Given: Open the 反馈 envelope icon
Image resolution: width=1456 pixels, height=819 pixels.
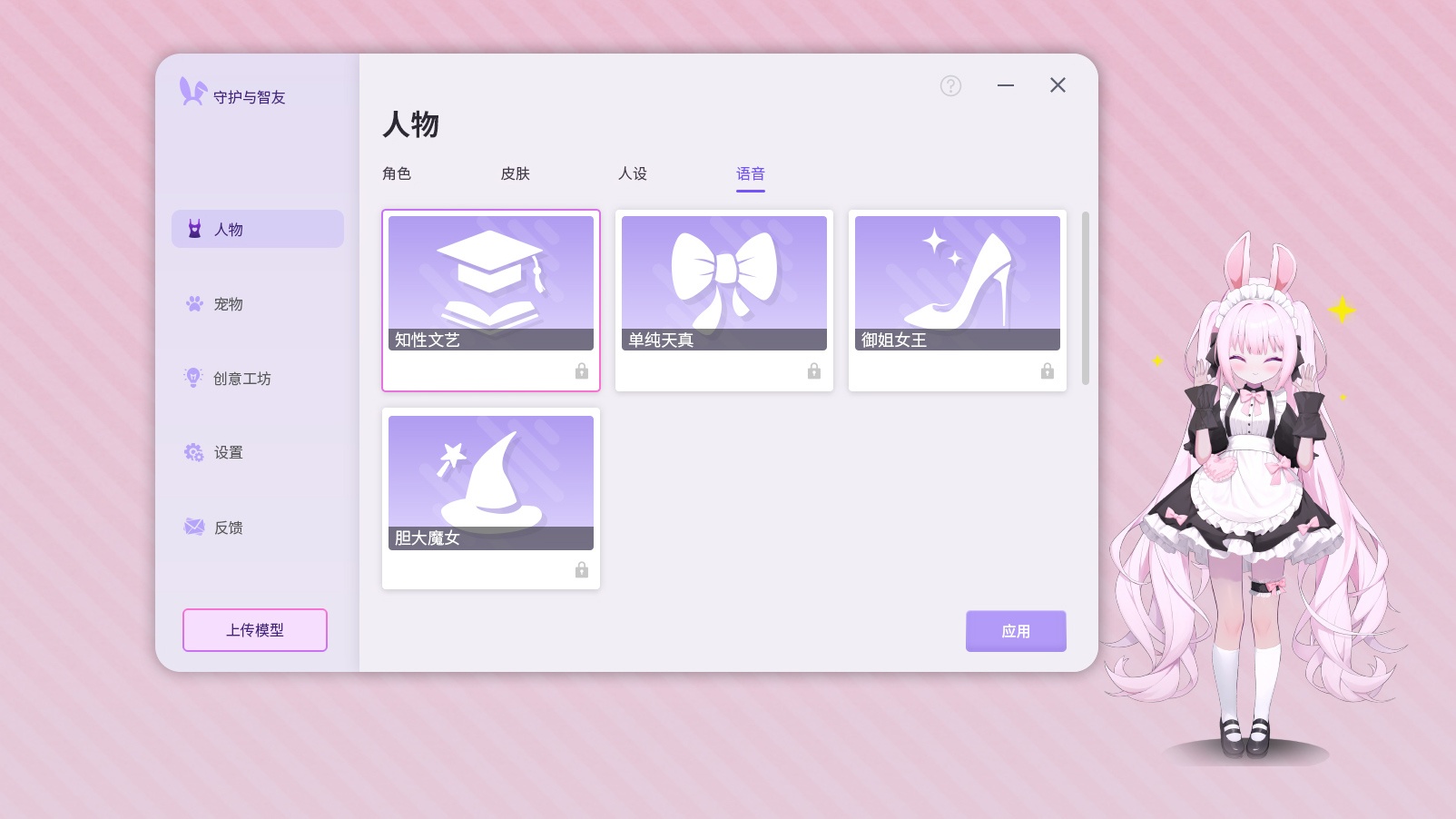Looking at the screenshot, I should point(194,527).
